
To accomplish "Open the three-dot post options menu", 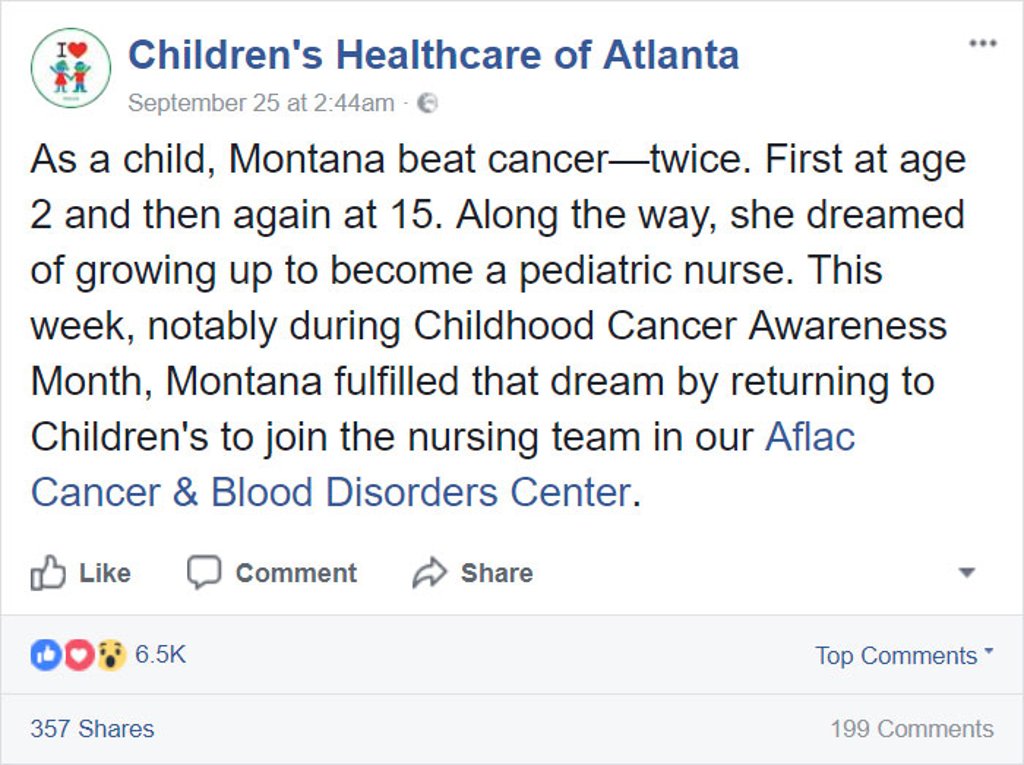I will coord(982,44).
